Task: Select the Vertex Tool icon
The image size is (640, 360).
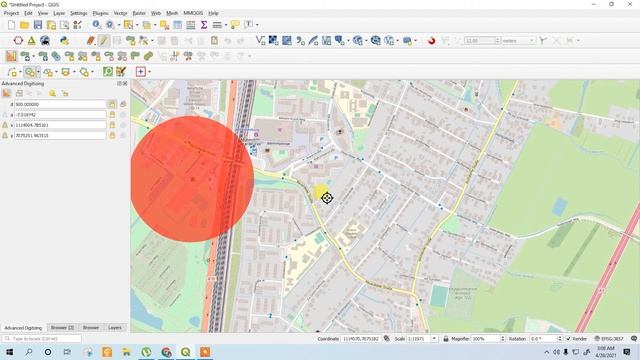Action: tap(143, 40)
